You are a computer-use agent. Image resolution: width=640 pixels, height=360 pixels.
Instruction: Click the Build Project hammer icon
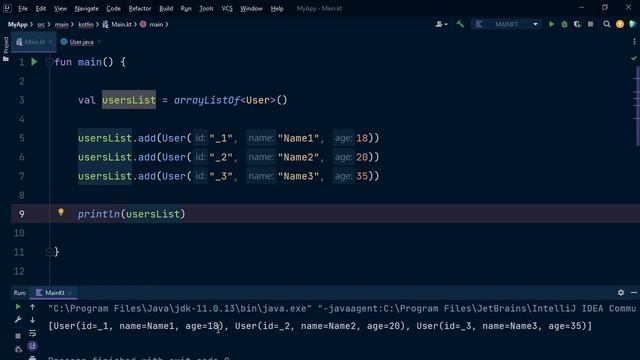(x=460, y=24)
